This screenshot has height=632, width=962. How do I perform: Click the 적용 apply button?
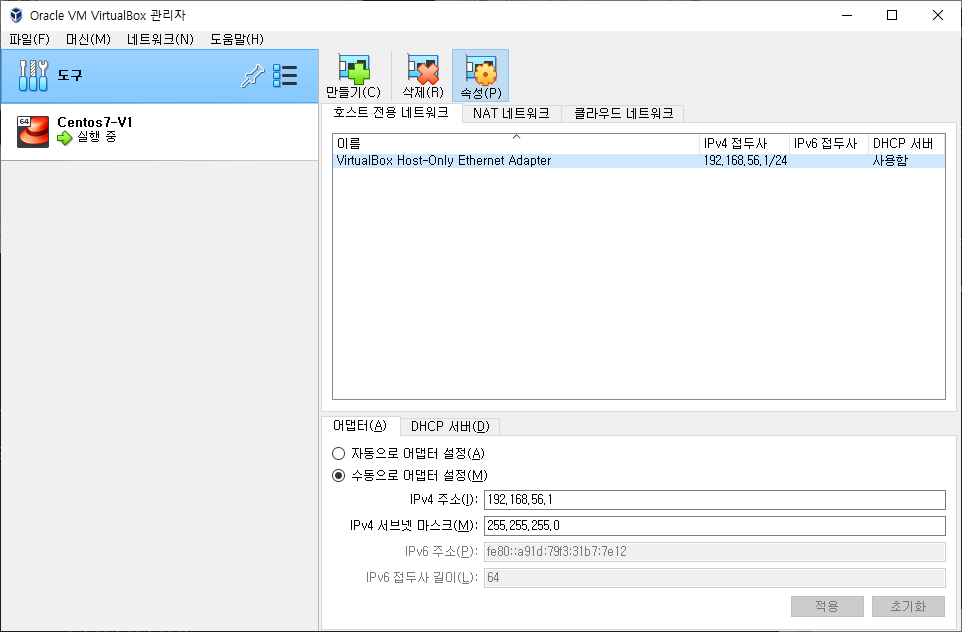click(827, 606)
